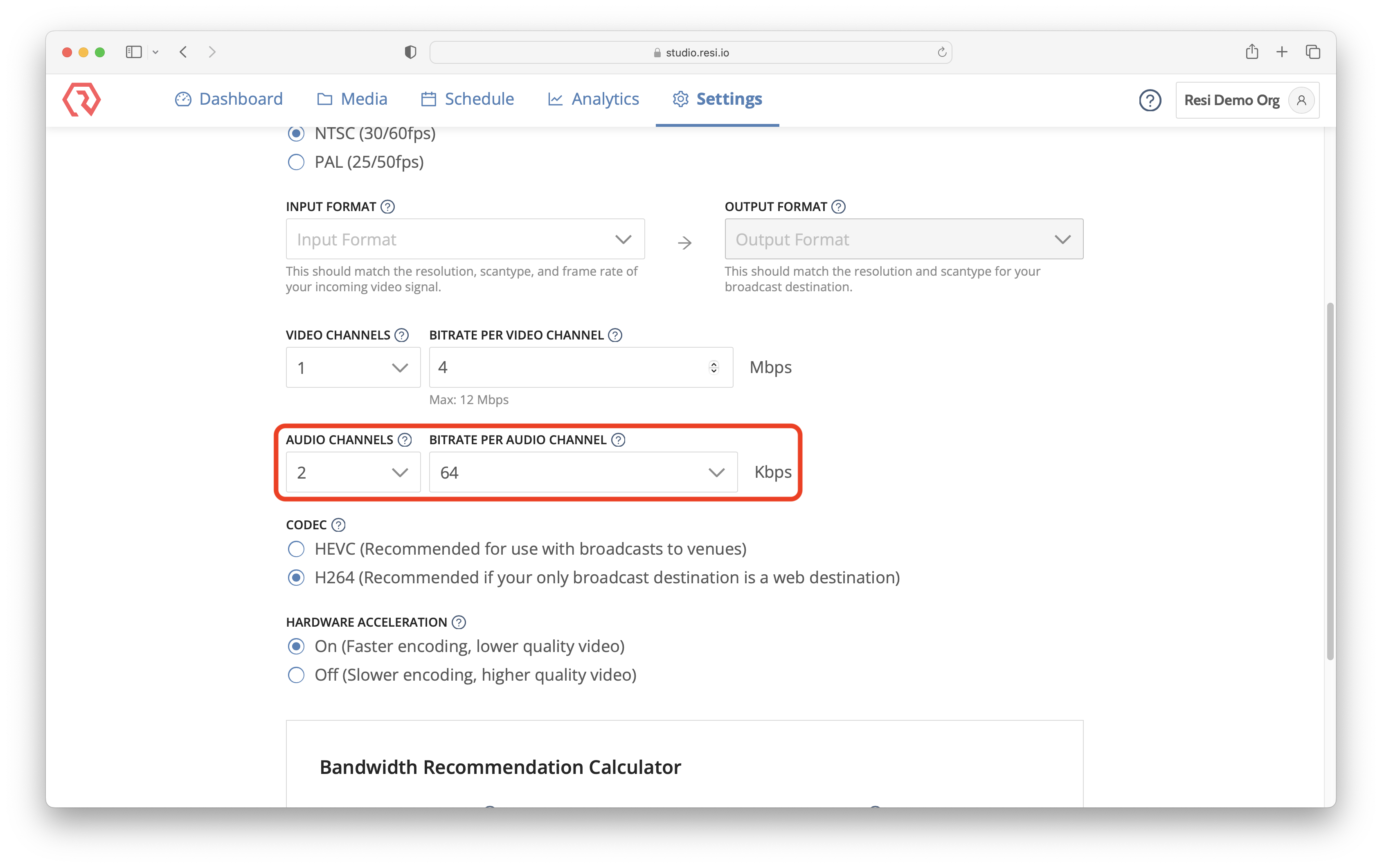Click the Safari back navigation button
The image size is (1382, 868).
coord(184,52)
